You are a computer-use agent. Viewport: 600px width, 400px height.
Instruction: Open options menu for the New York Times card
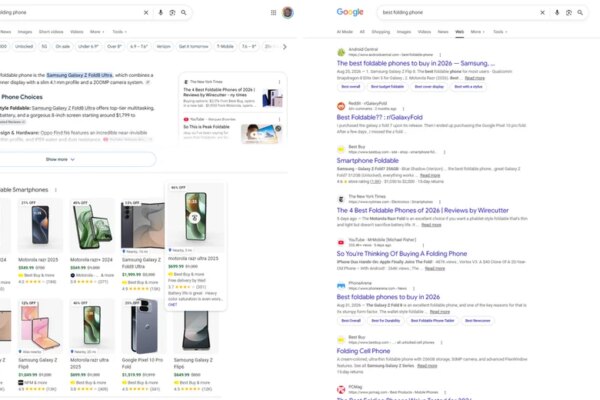279,82
